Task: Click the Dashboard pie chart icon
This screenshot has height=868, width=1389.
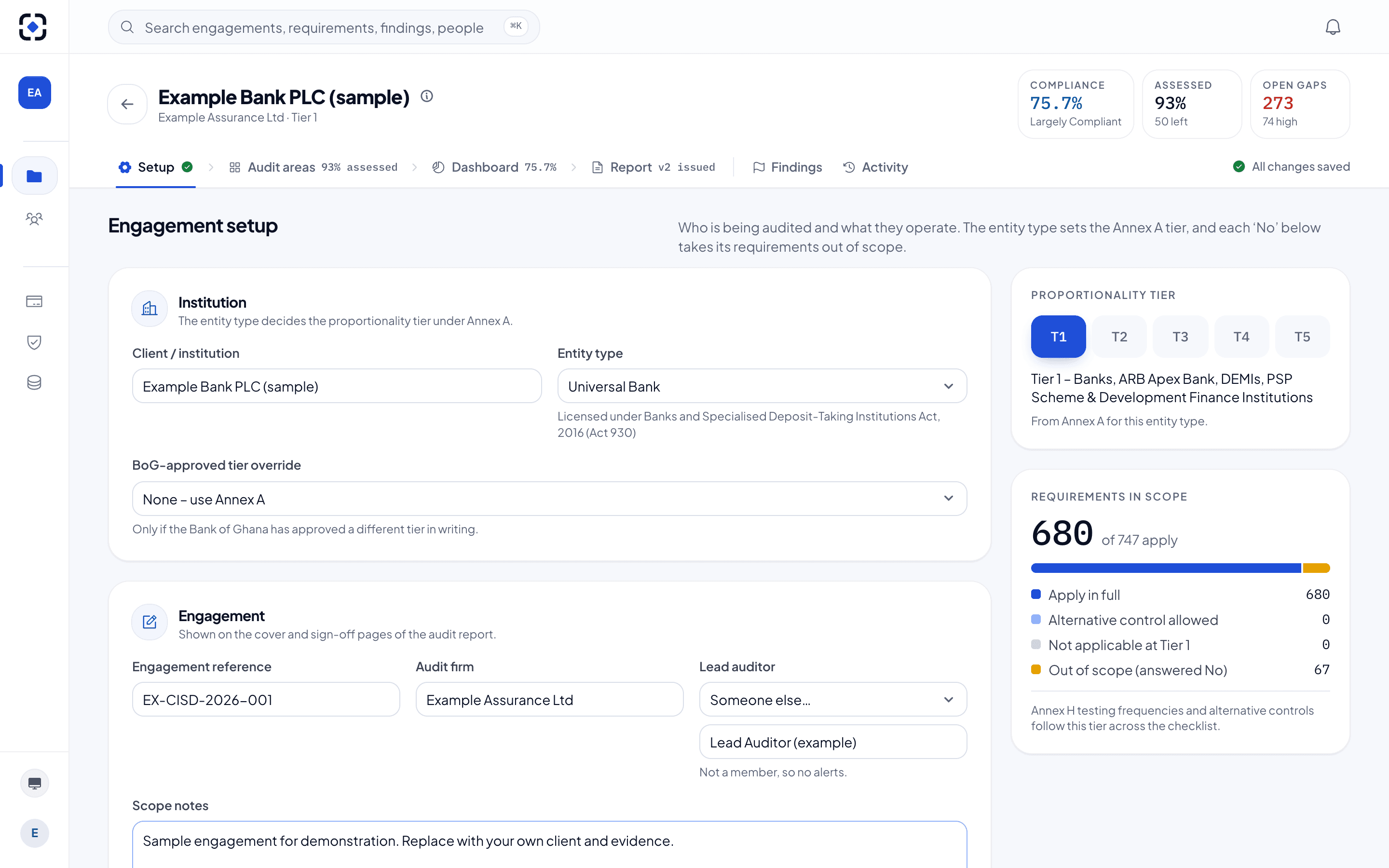Action: [x=438, y=167]
